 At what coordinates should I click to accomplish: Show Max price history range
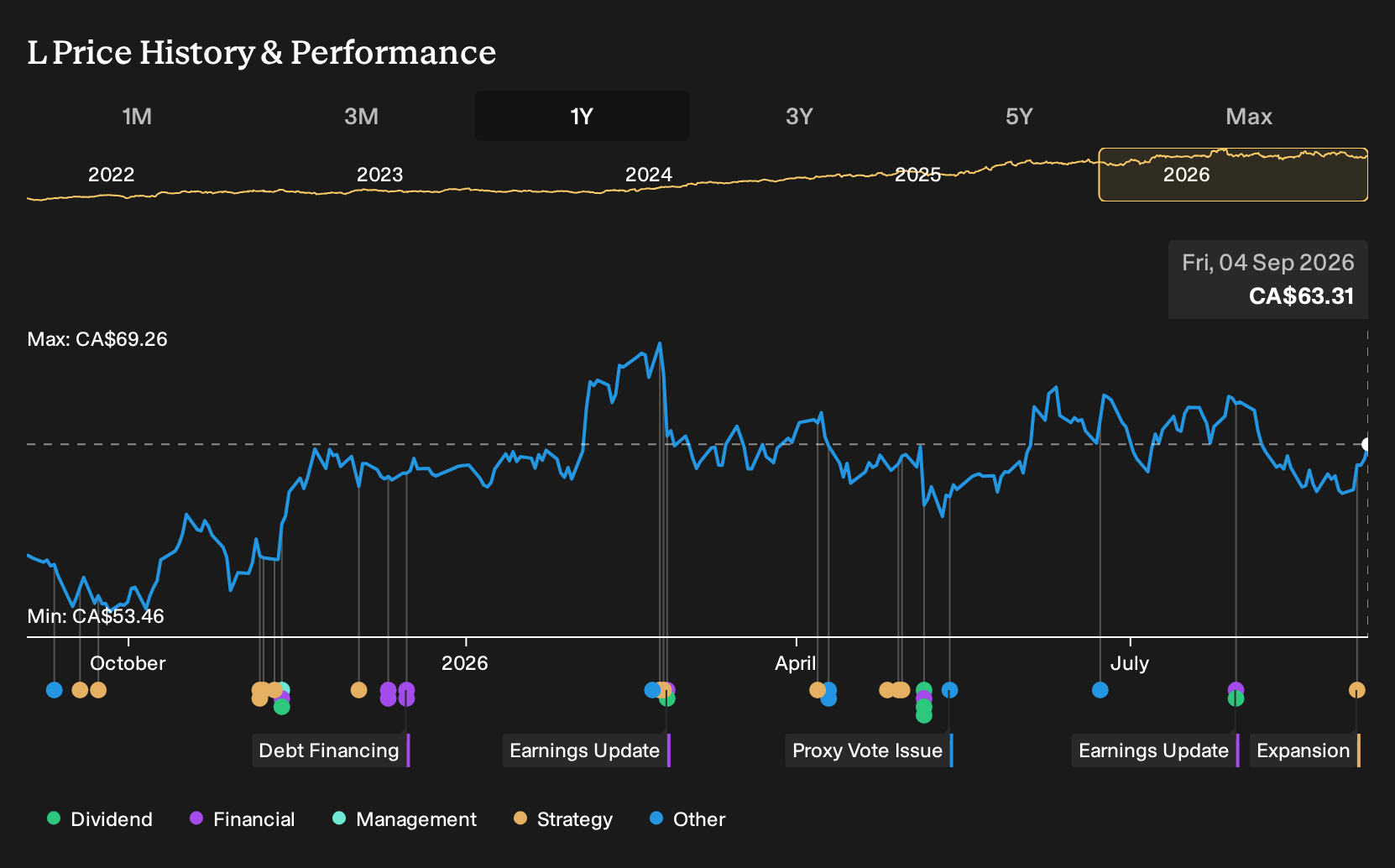[1249, 116]
